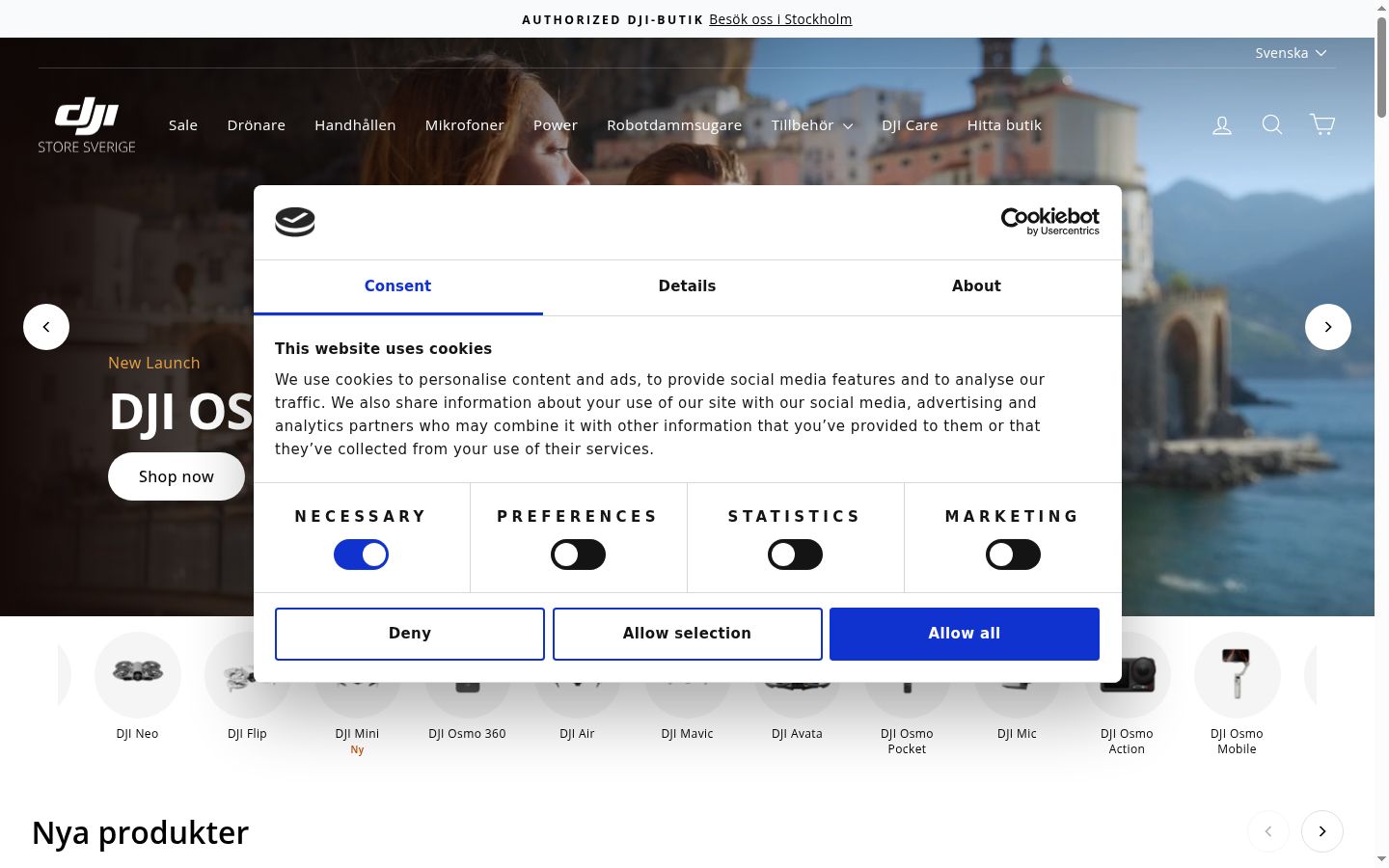The image size is (1389, 868).
Task: Show next Nya produkter items arrow
Action: pyautogui.click(x=1322, y=831)
